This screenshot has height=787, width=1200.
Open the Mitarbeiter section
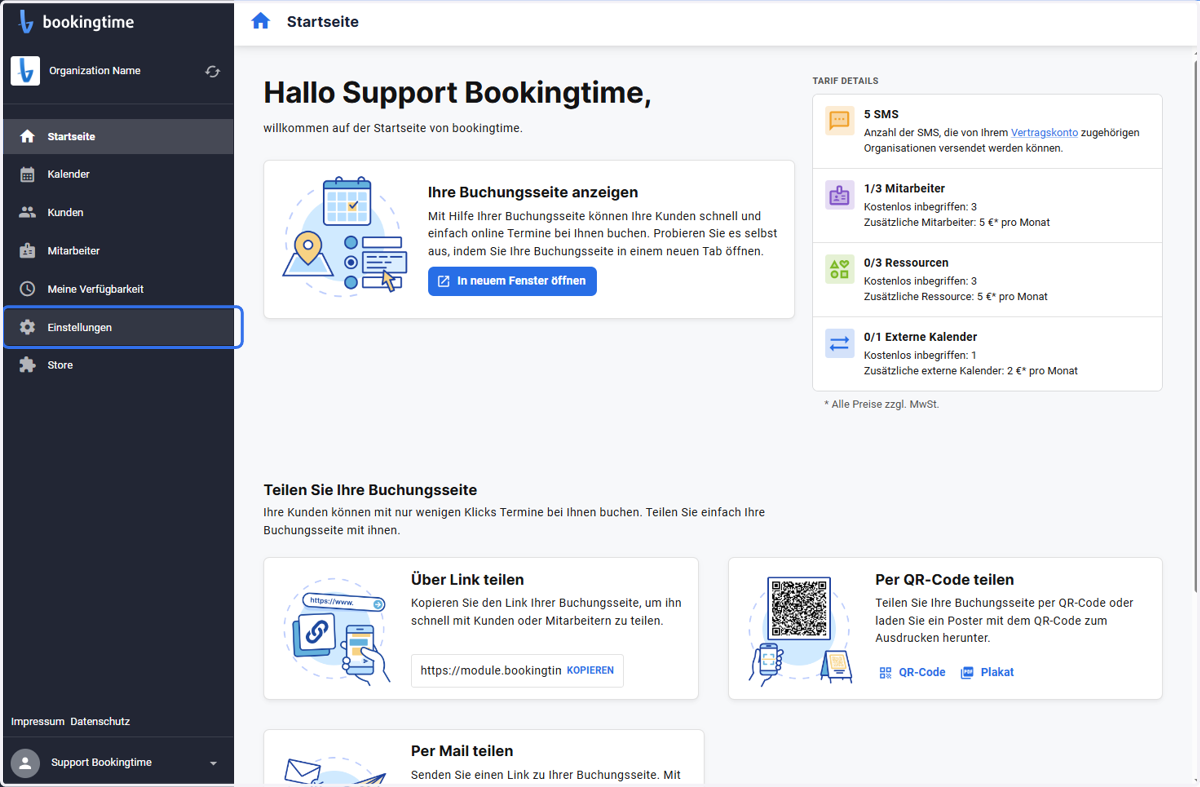[x=118, y=251]
